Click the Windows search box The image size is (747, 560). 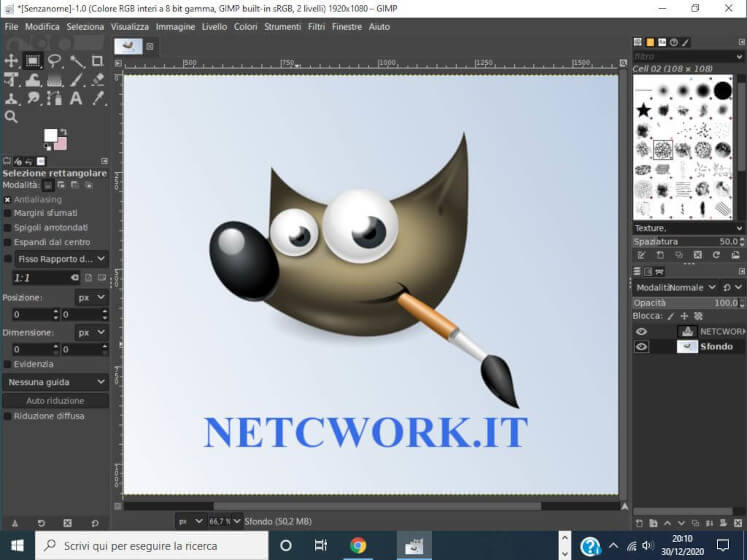(152, 545)
